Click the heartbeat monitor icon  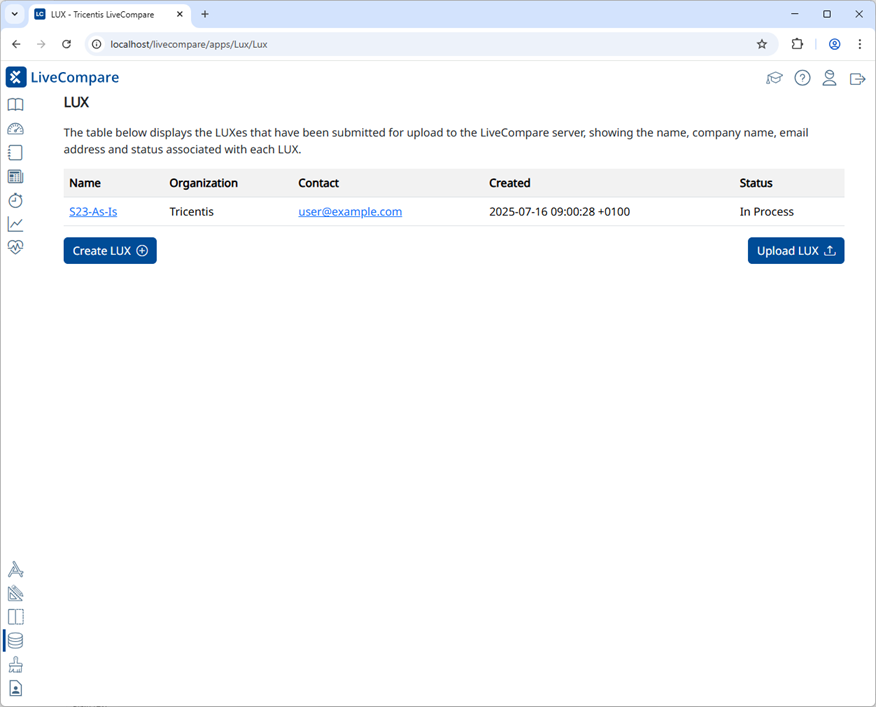[15, 247]
